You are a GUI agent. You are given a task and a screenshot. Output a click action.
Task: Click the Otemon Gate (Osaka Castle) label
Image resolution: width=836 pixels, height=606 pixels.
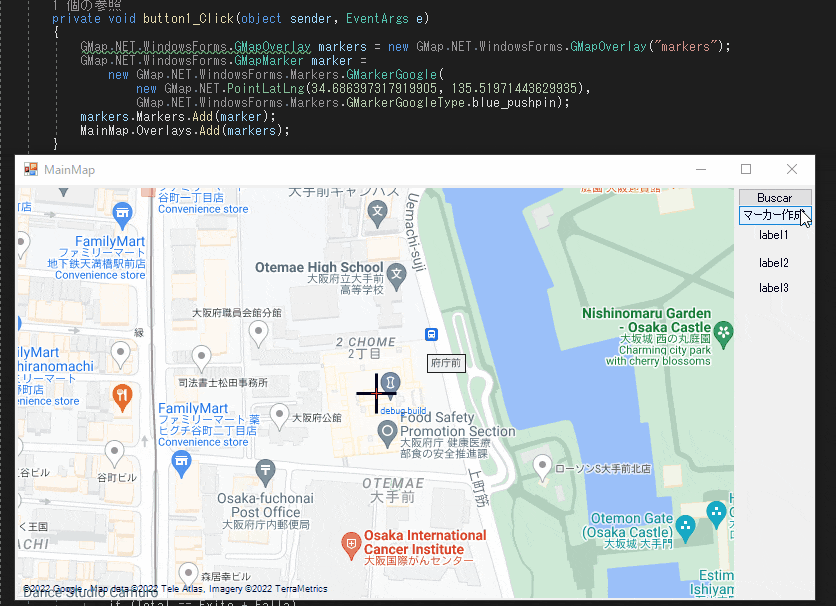coord(627,526)
